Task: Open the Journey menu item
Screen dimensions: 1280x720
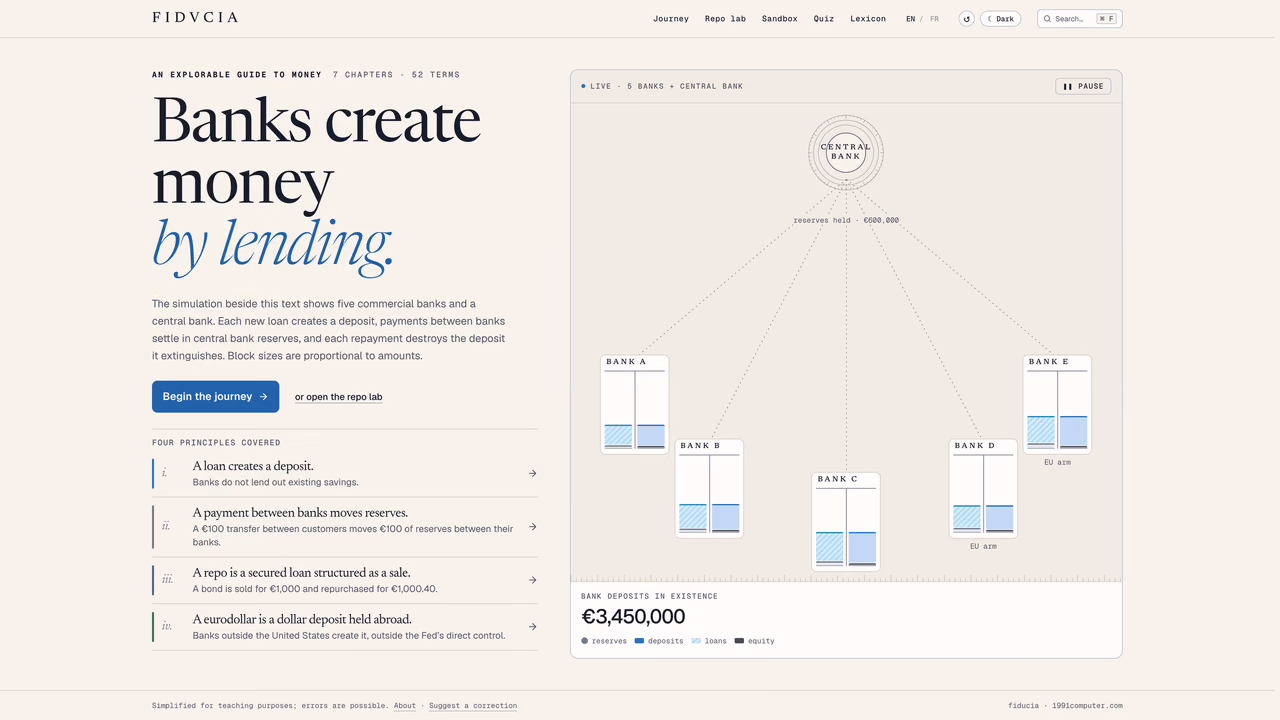Action: click(x=671, y=19)
